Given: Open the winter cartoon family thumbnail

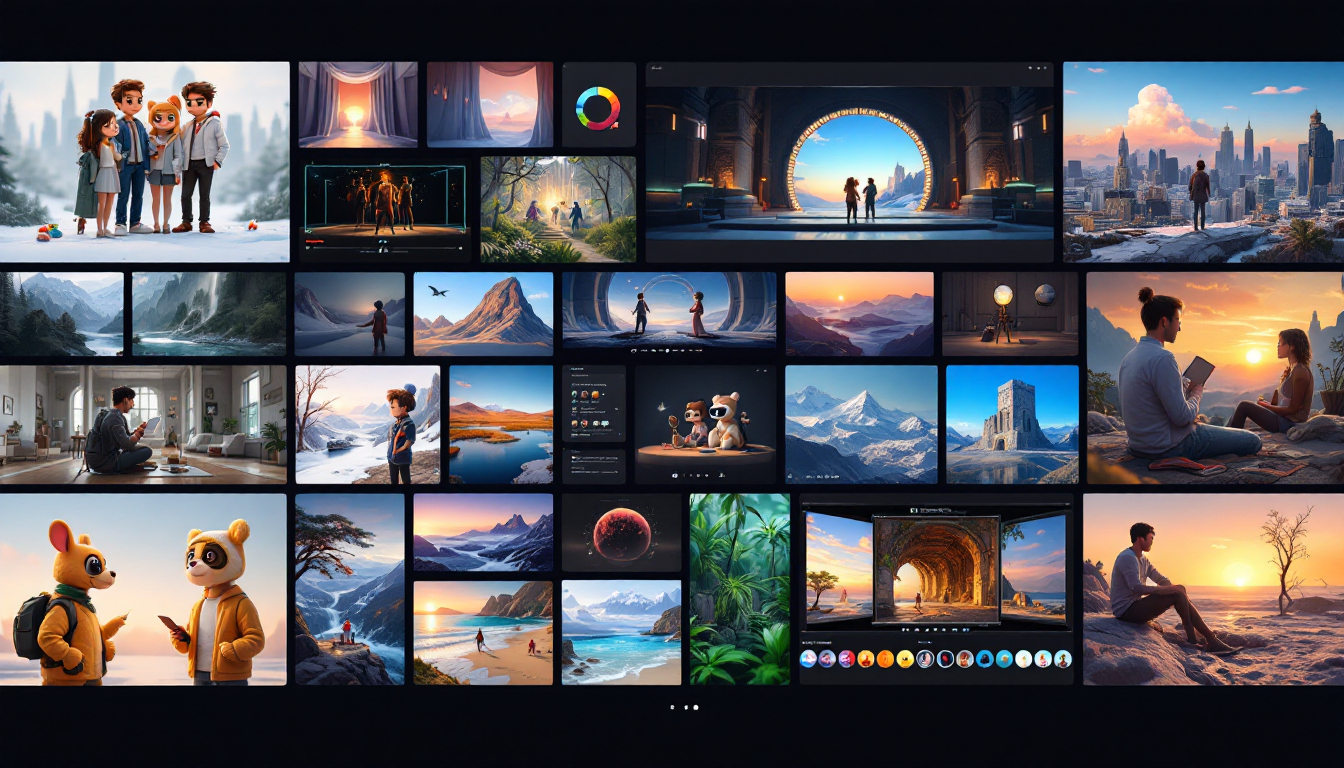Looking at the screenshot, I should pyautogui.click(x=144, y=161).
